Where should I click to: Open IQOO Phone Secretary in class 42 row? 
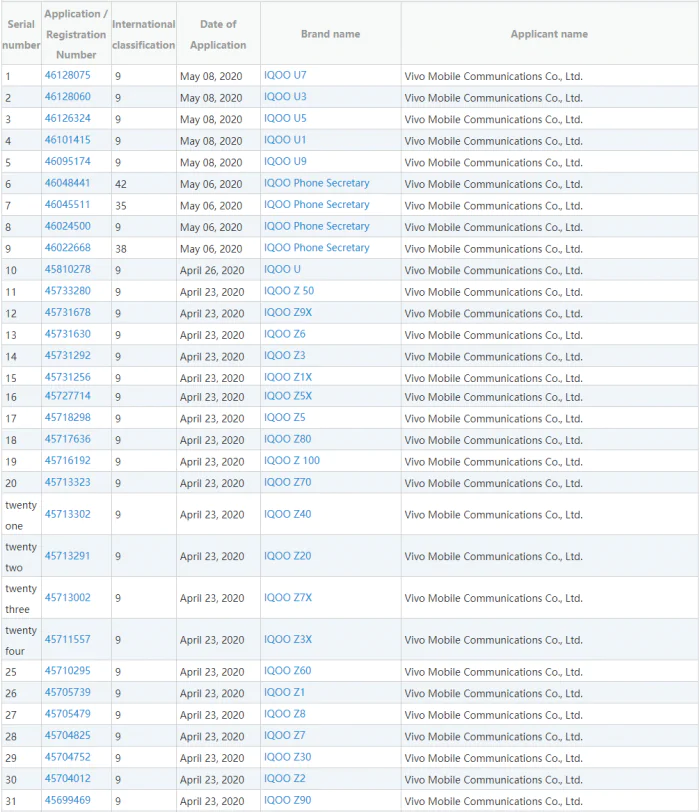[x=317, y=183]
